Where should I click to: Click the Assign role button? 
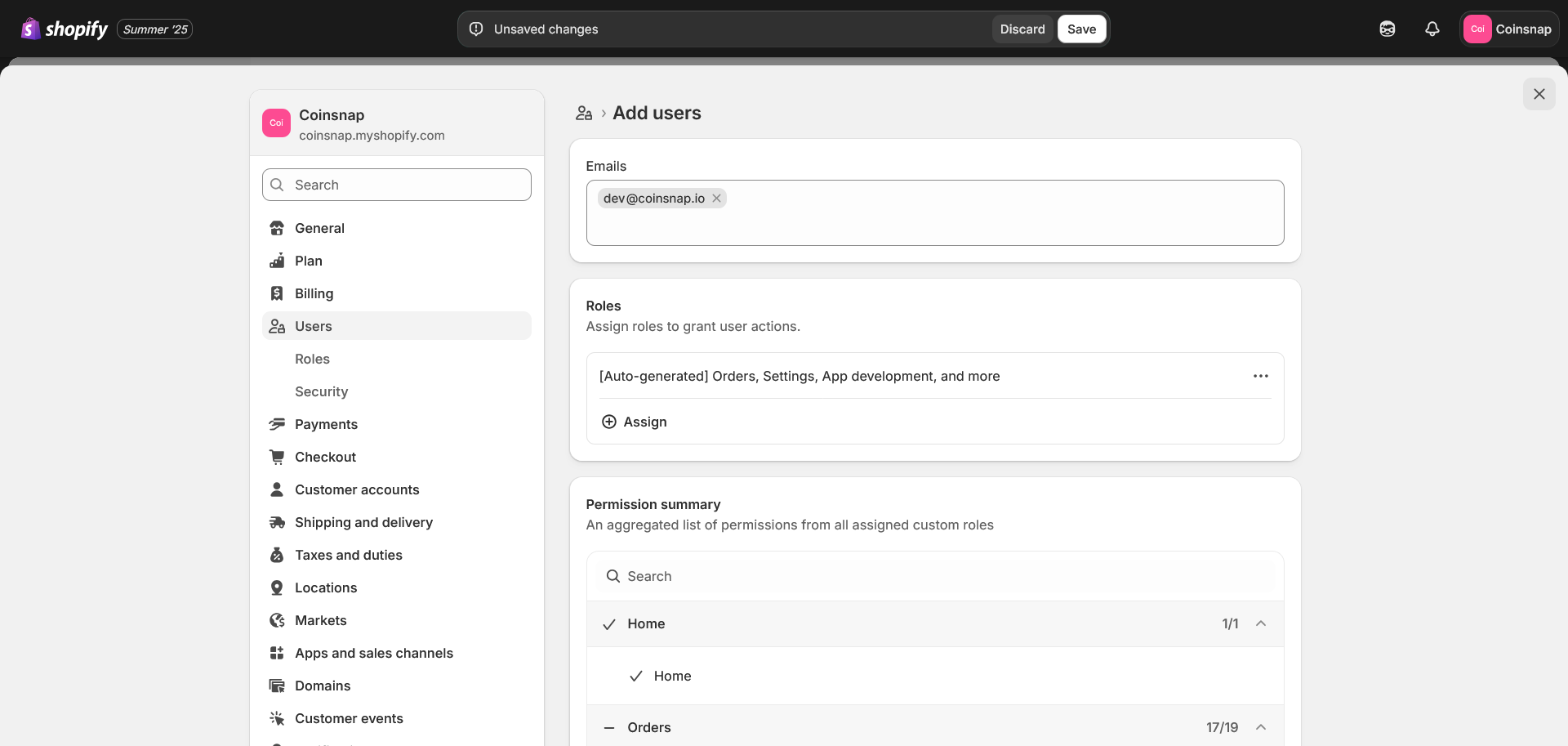click(635, 422)
